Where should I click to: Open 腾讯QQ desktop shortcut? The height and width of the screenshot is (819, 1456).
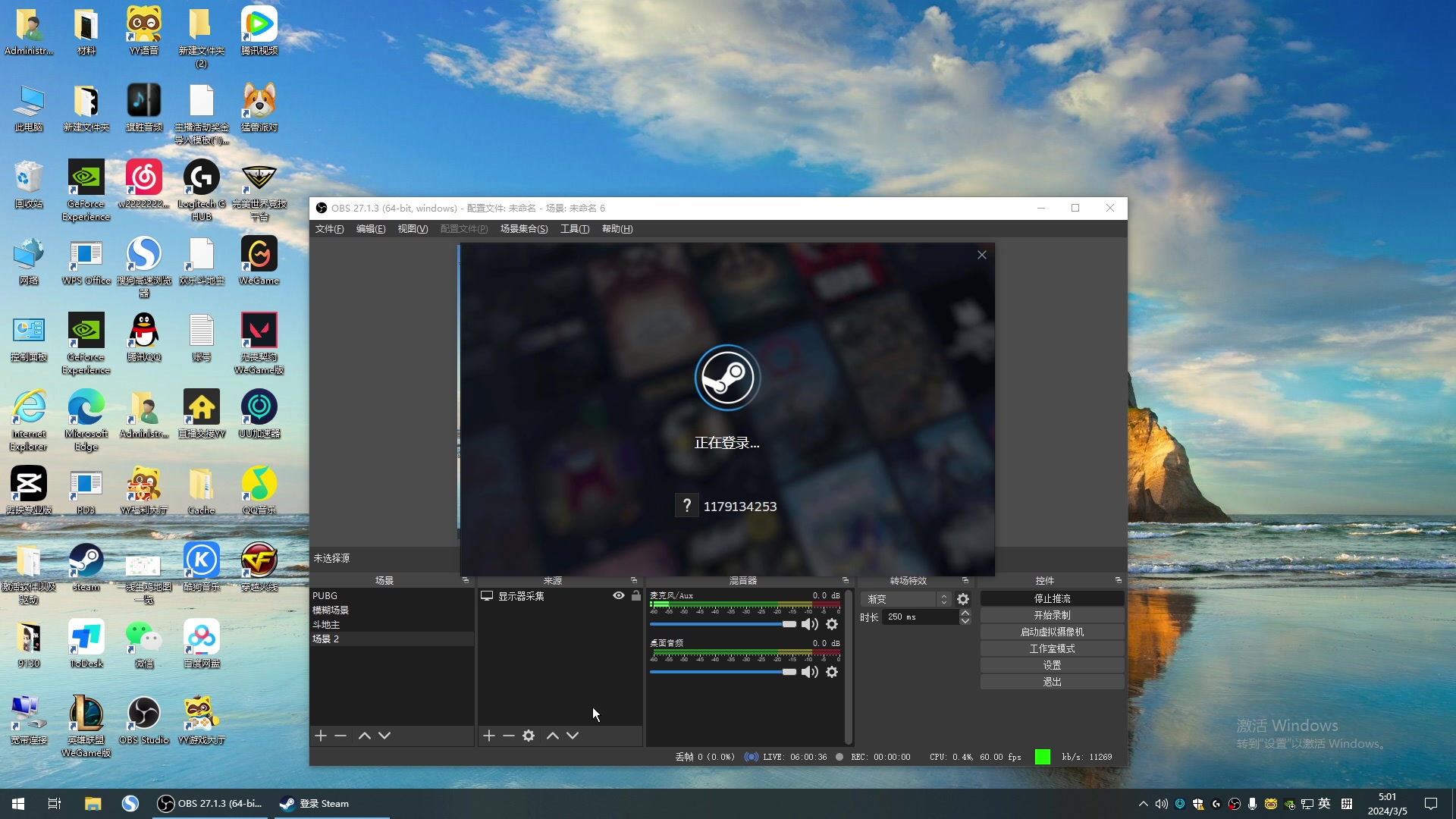pos(143,338)
